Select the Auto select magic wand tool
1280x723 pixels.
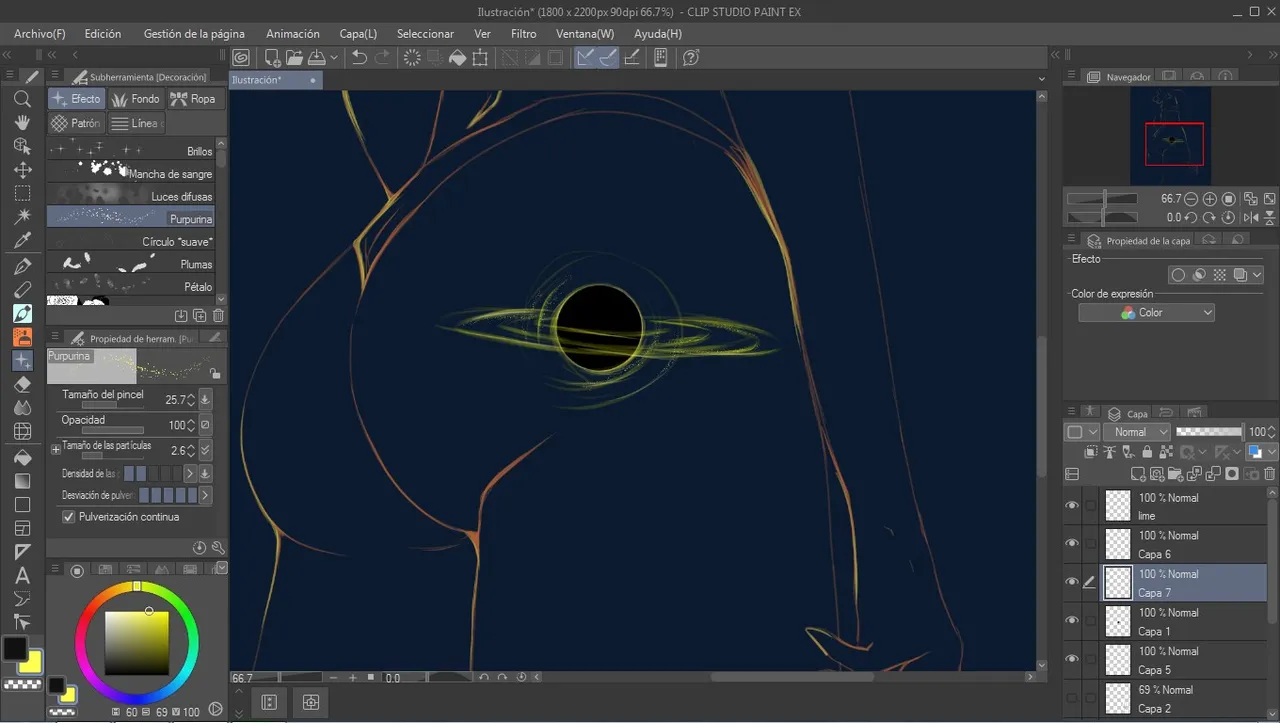tap(22, 217)
